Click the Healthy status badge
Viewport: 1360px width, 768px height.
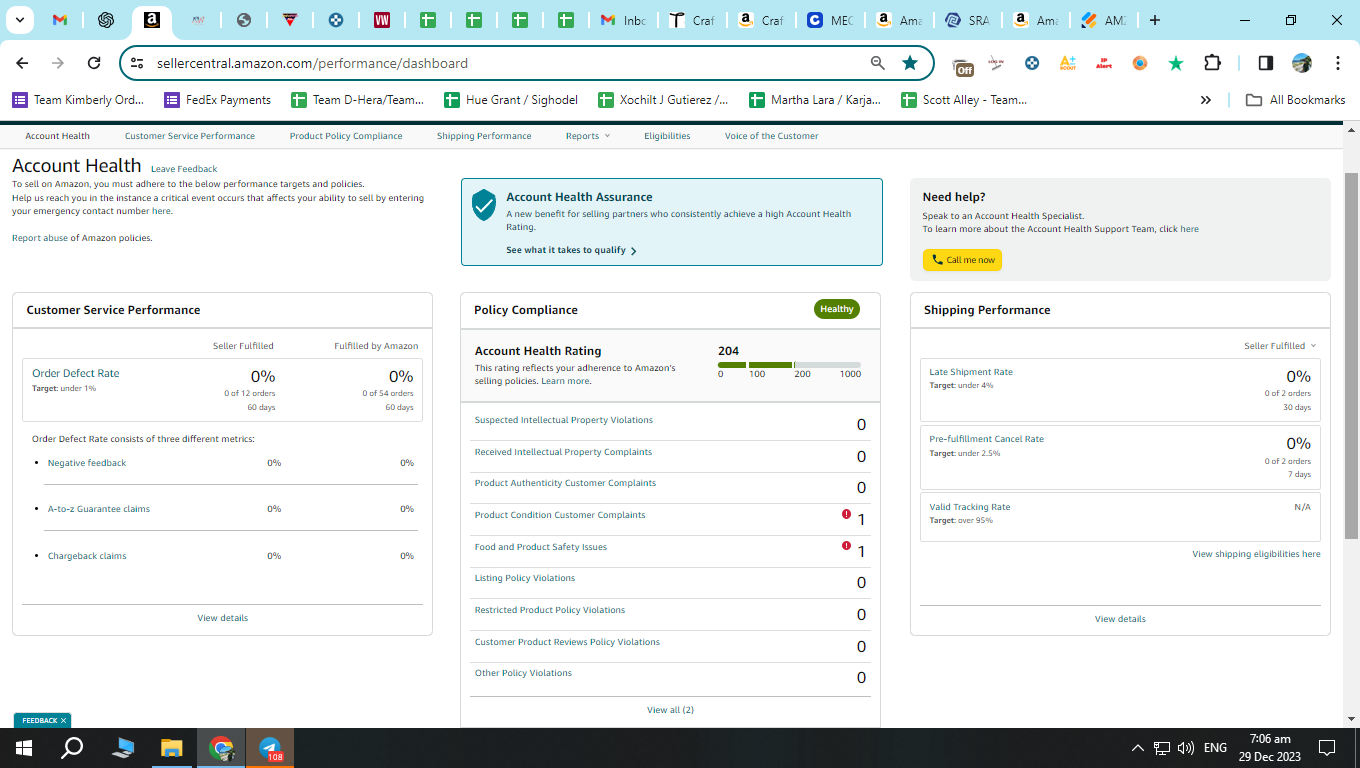click(x=837, y=309)
